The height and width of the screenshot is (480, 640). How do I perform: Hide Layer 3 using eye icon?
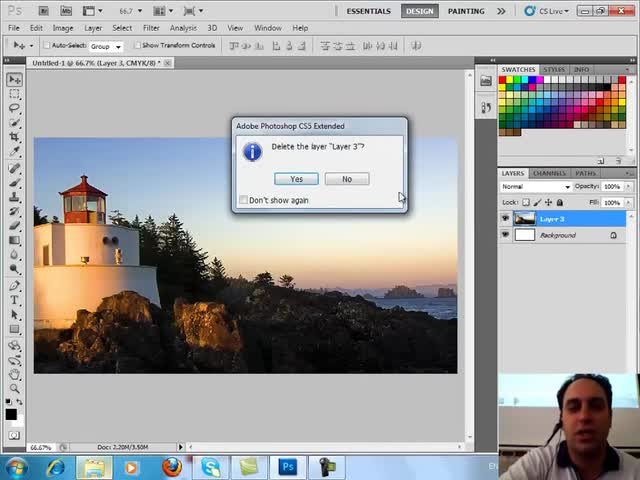(x=505, y=218)
